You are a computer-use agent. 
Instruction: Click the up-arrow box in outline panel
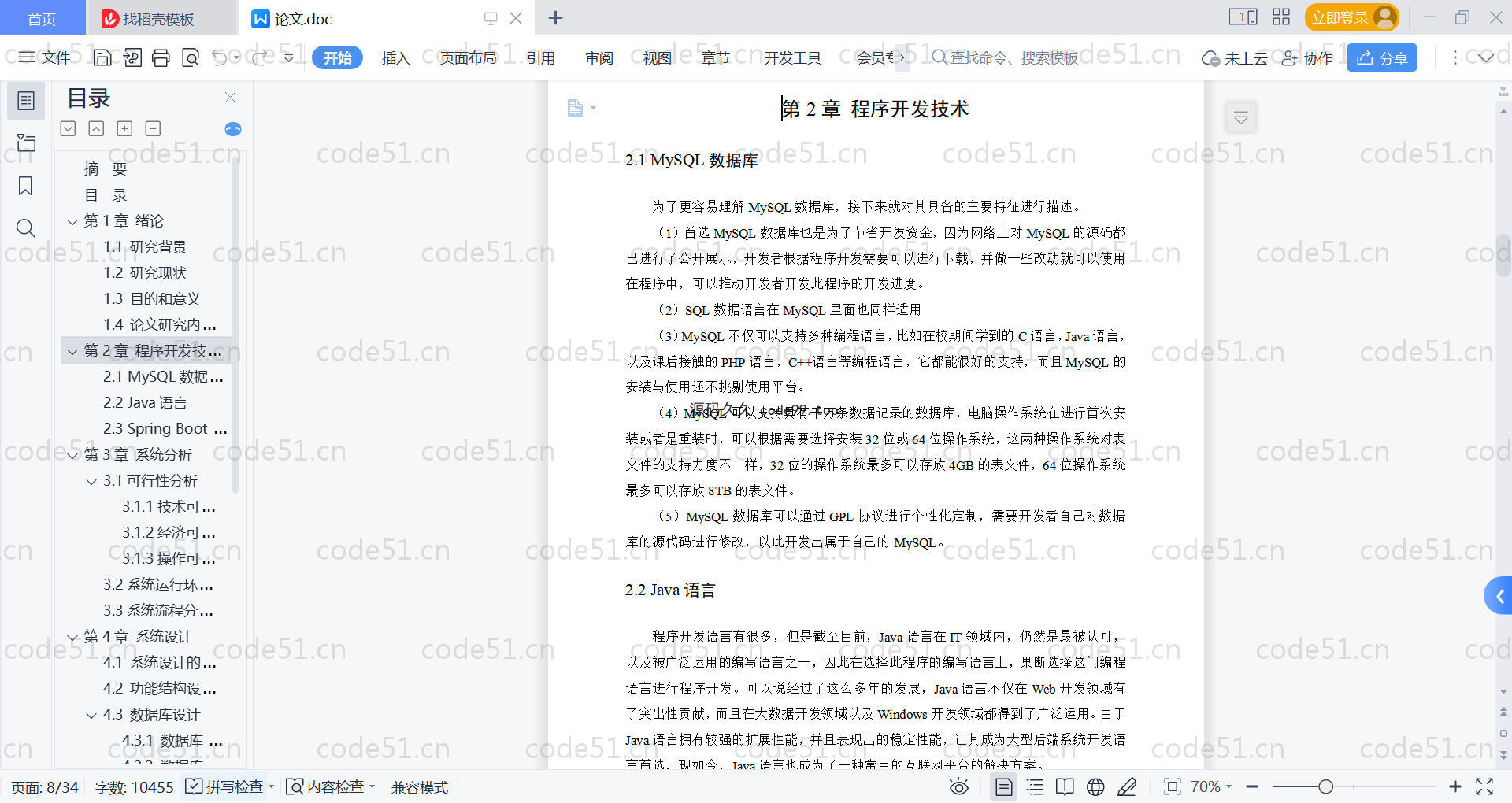96,128
